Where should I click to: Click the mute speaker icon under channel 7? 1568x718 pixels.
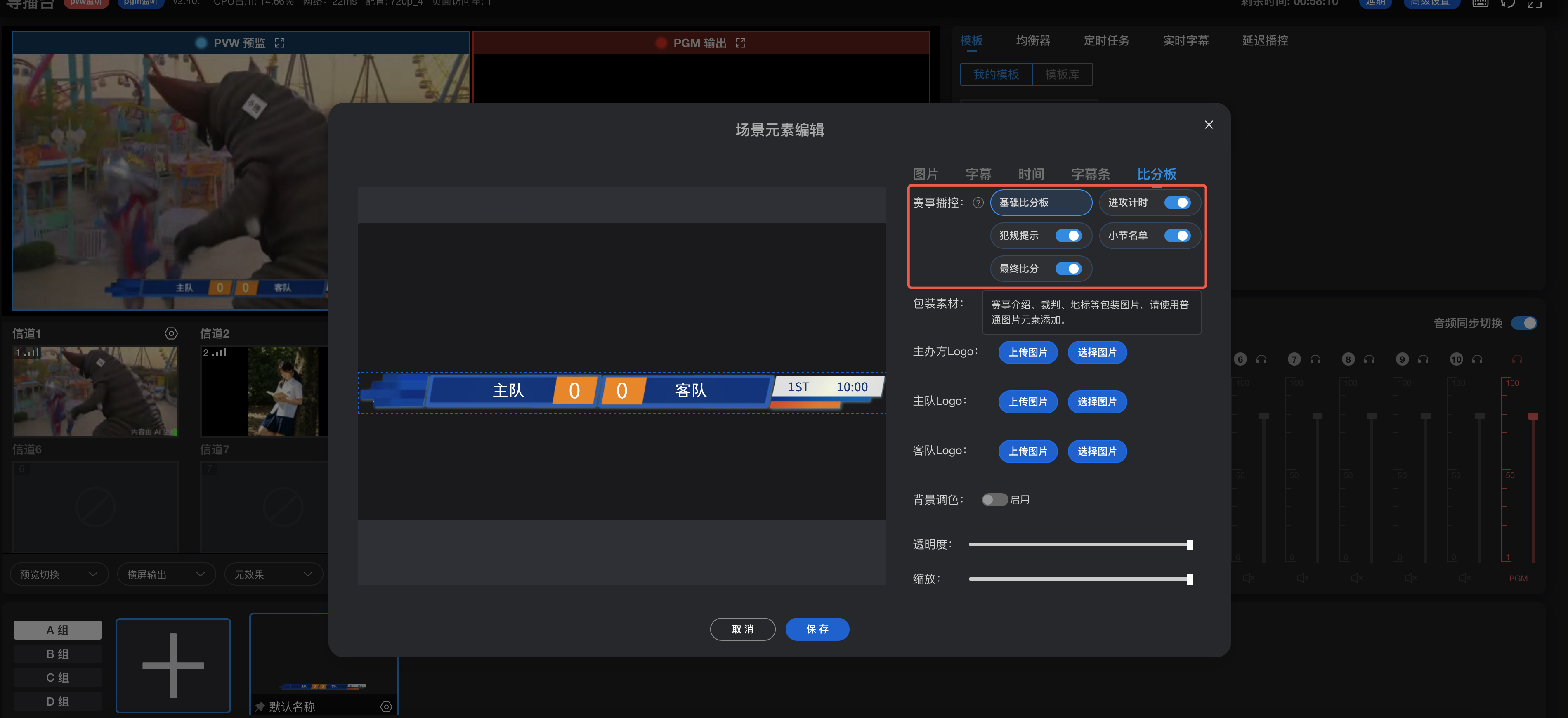coord(1302,578)
